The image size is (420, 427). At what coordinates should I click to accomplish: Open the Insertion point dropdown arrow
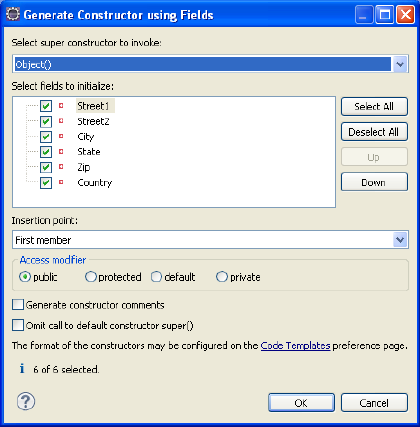coord(400,240)
